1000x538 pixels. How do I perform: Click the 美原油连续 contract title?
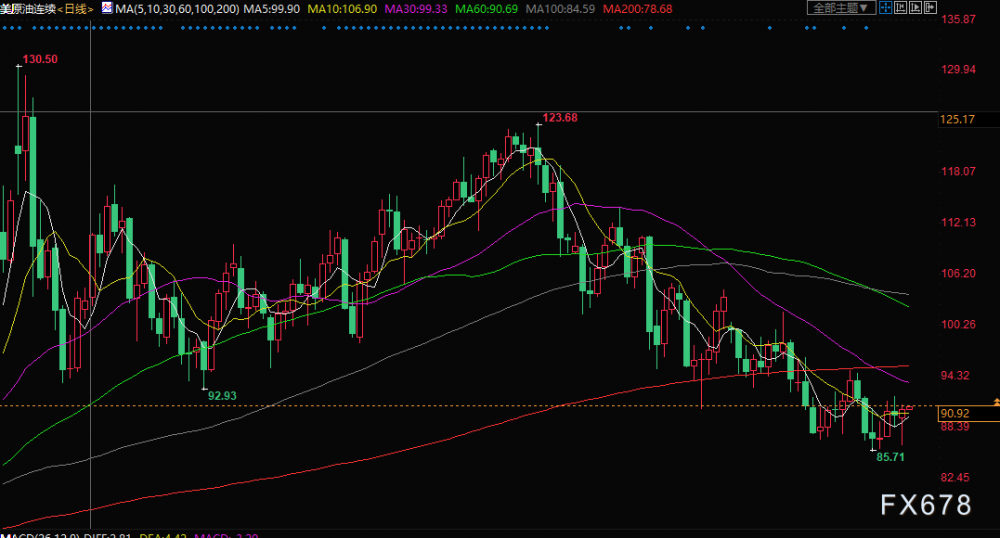28,9
